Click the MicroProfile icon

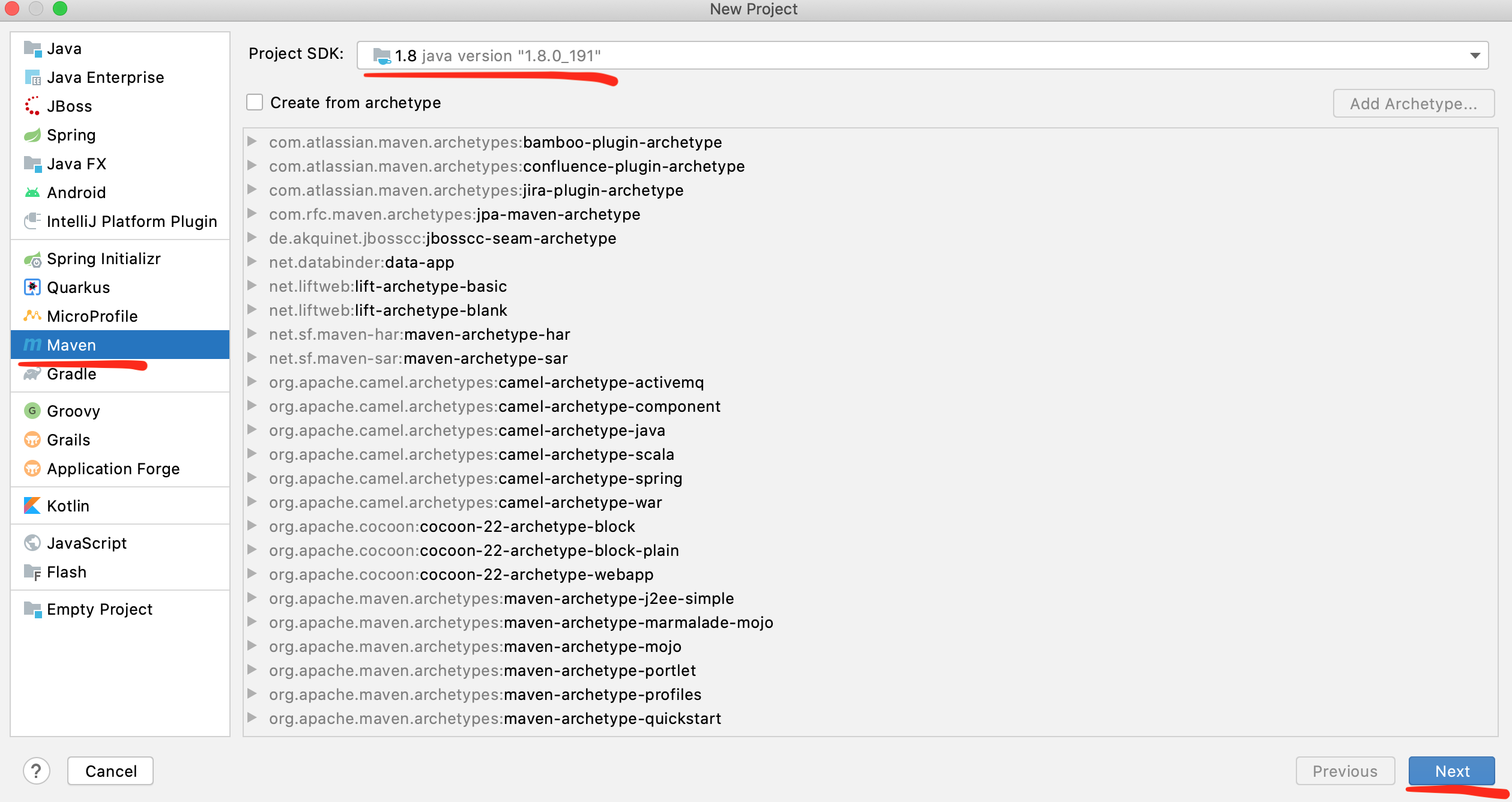tap(32, 316)
